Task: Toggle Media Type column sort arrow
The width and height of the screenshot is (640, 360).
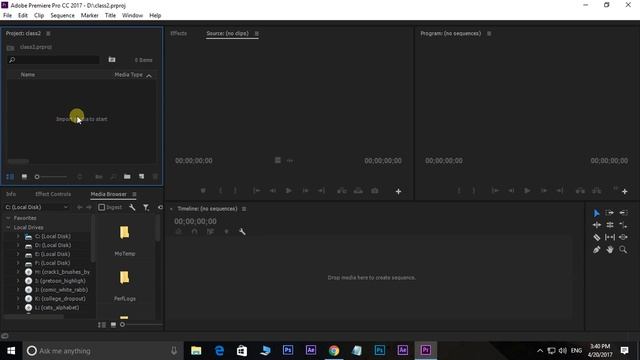Action: pyautogui.click(x=149, y=76)
